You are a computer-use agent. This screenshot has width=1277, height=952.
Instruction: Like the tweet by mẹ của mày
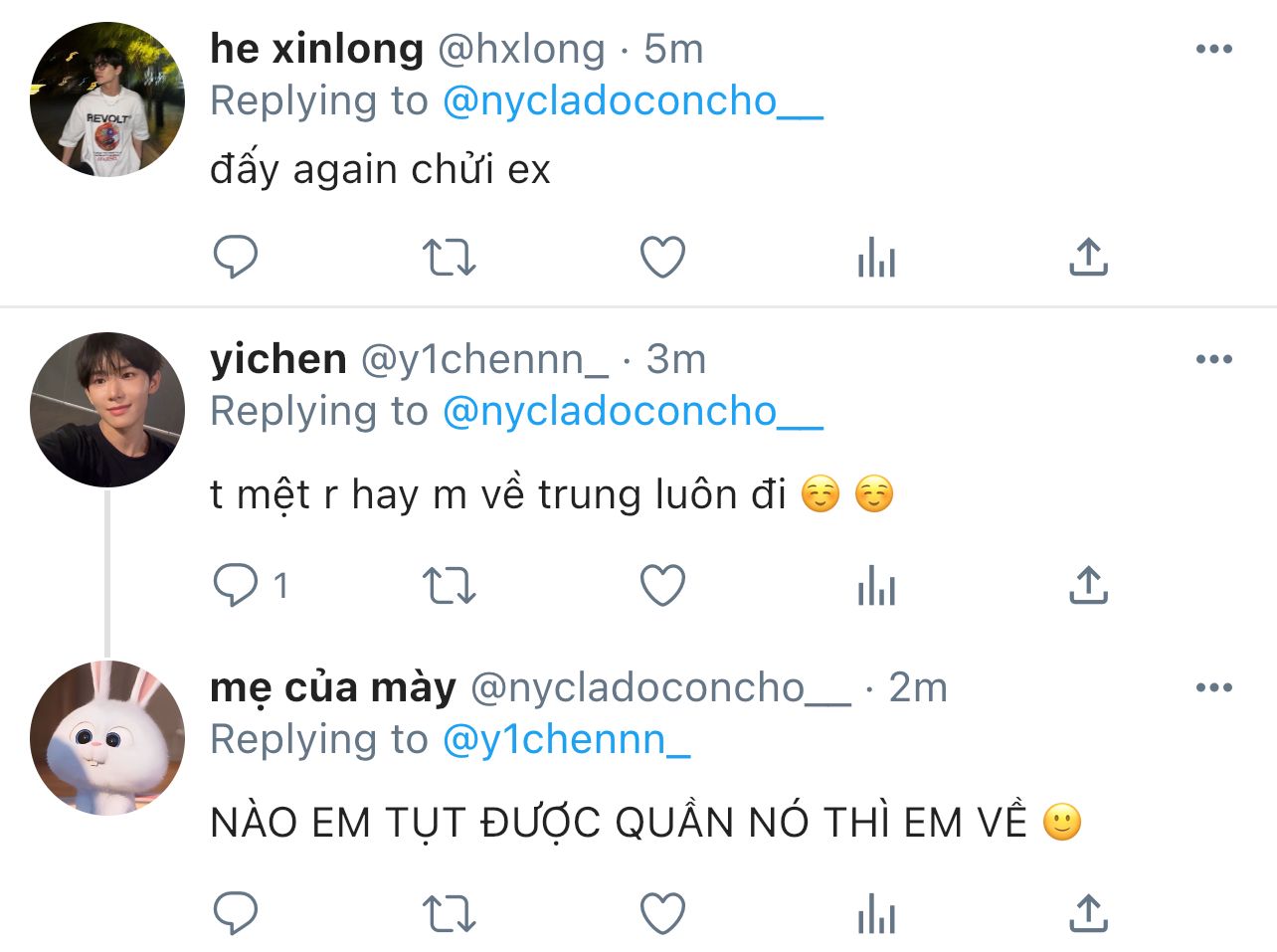click(x=662, y=914)
